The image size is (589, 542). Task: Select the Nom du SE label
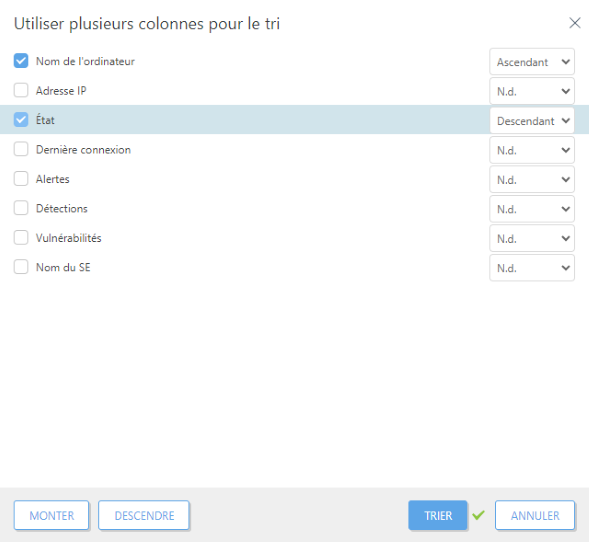[63, 267]
